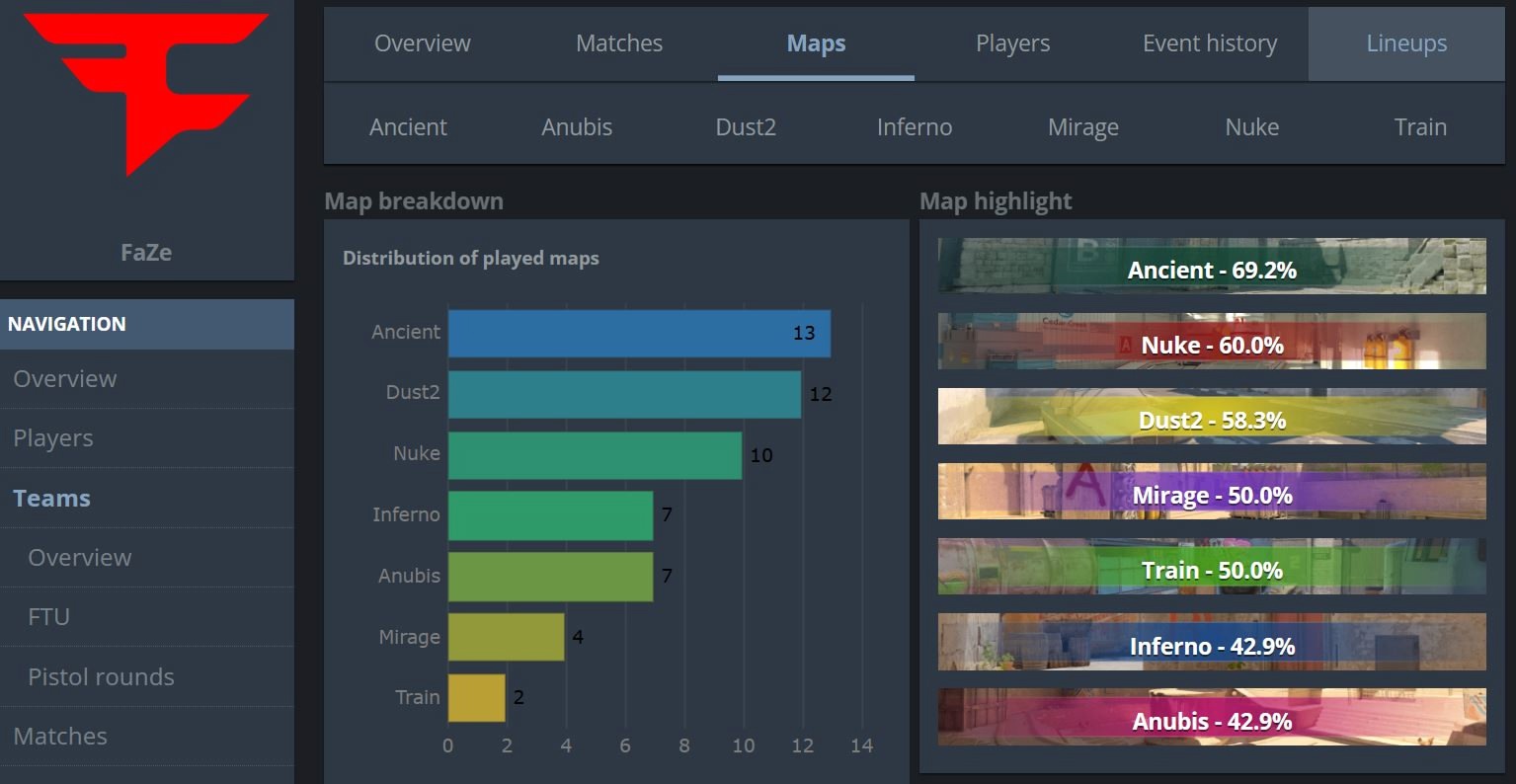Open the Players tab
This screenshot has width=1516, height=784.
pyautogui.click(x=1012, y=43)
